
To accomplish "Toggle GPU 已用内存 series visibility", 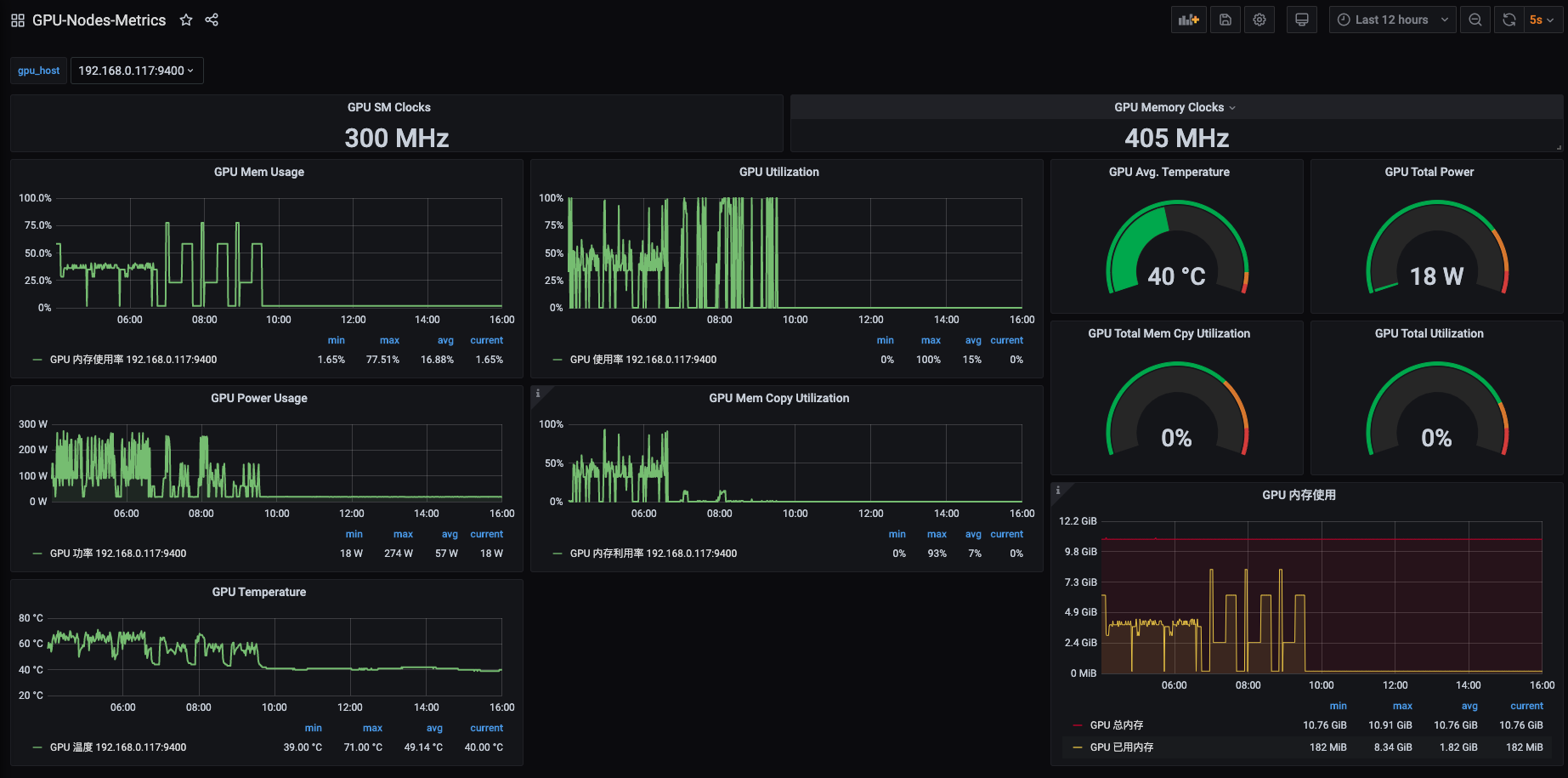I will pyautogui.click(x=1122, y=747).
